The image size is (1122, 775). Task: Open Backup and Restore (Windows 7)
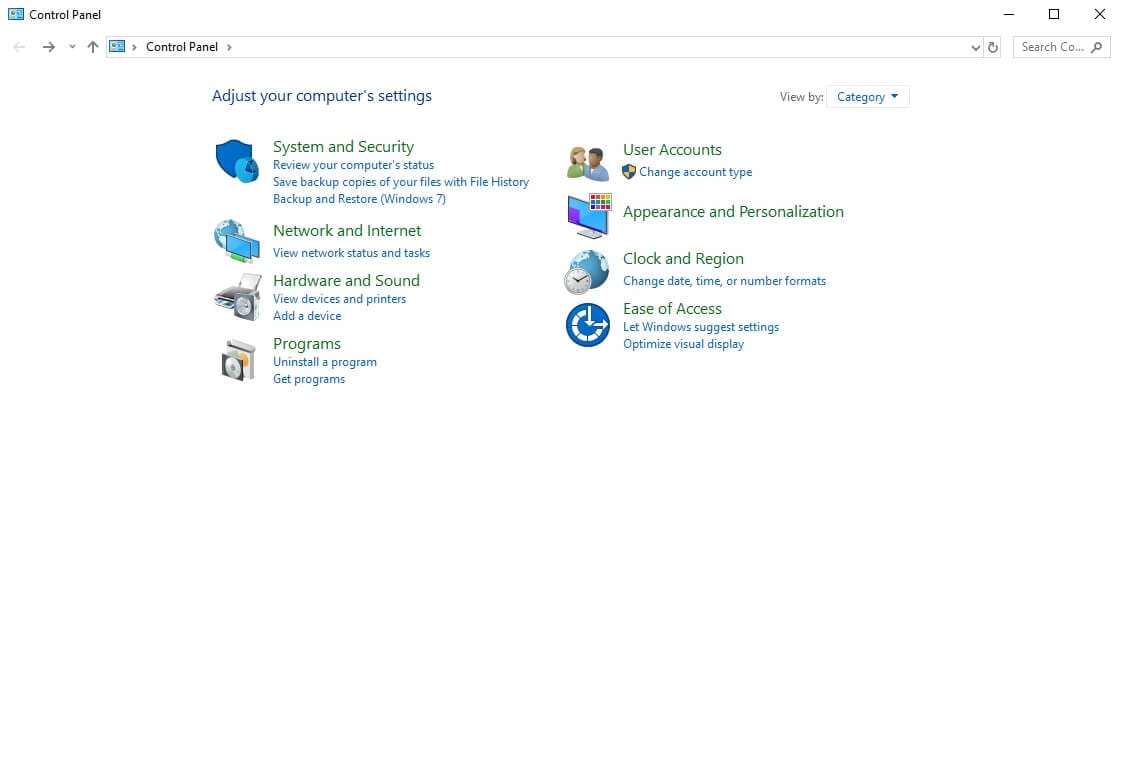click(359, 199)
